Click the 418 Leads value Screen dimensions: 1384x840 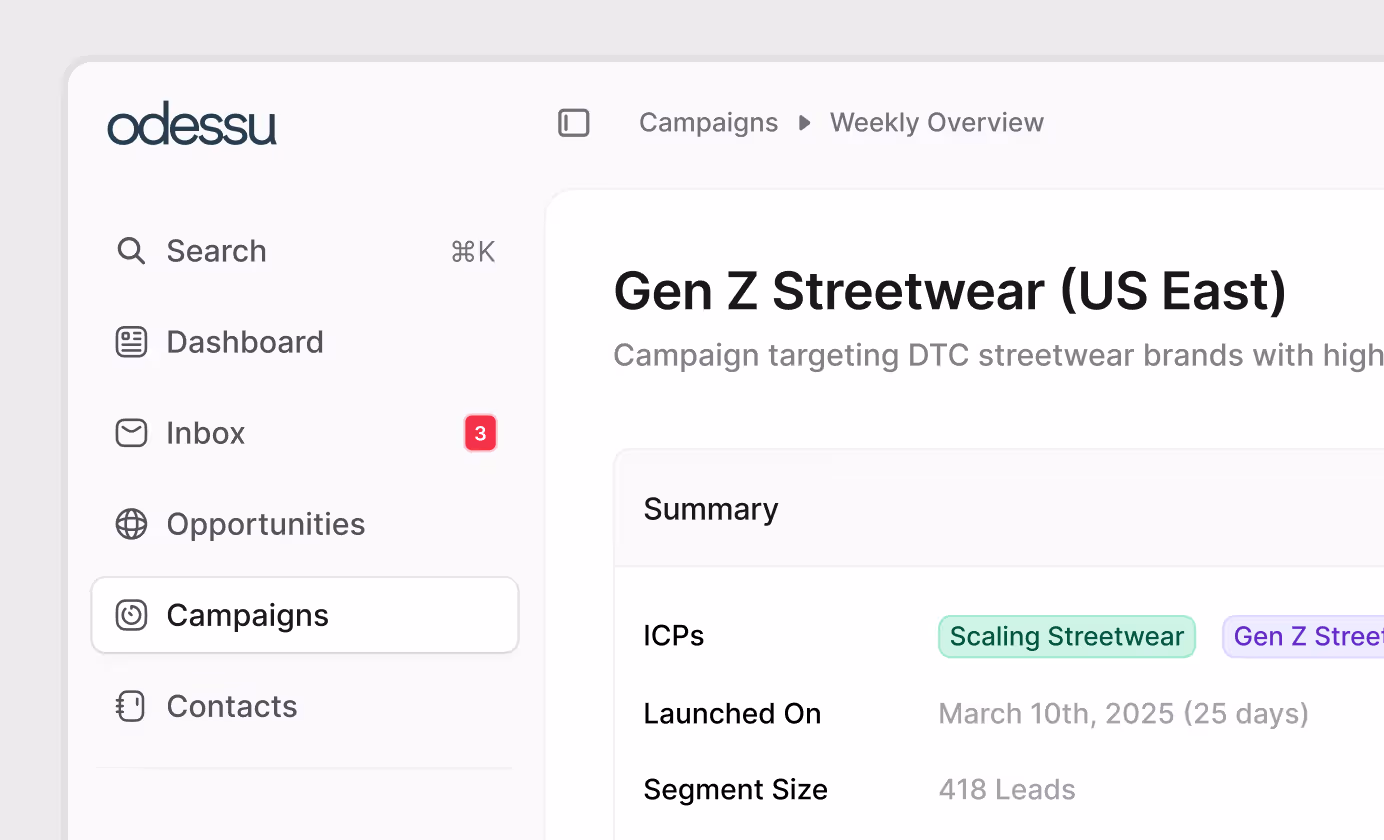click(x=1007, y=790)
